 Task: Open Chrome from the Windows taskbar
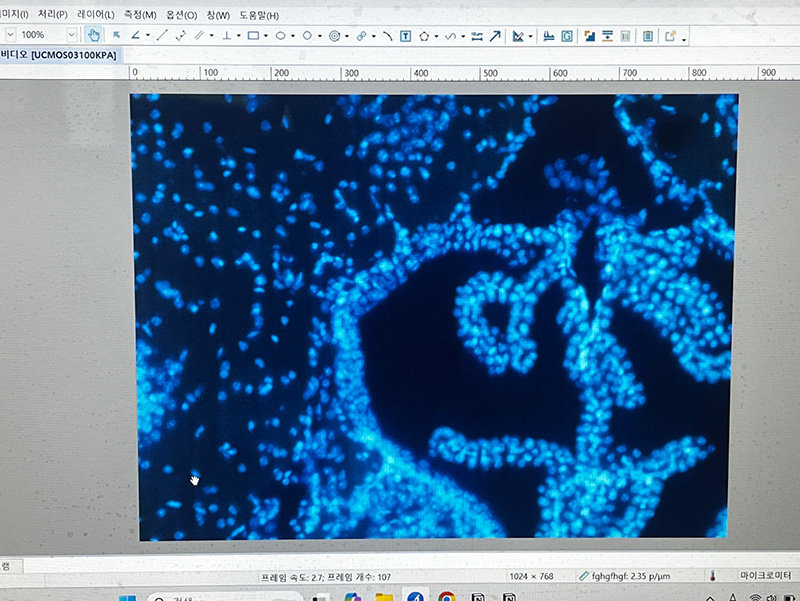pyautogui.click(x=446, y=598)
